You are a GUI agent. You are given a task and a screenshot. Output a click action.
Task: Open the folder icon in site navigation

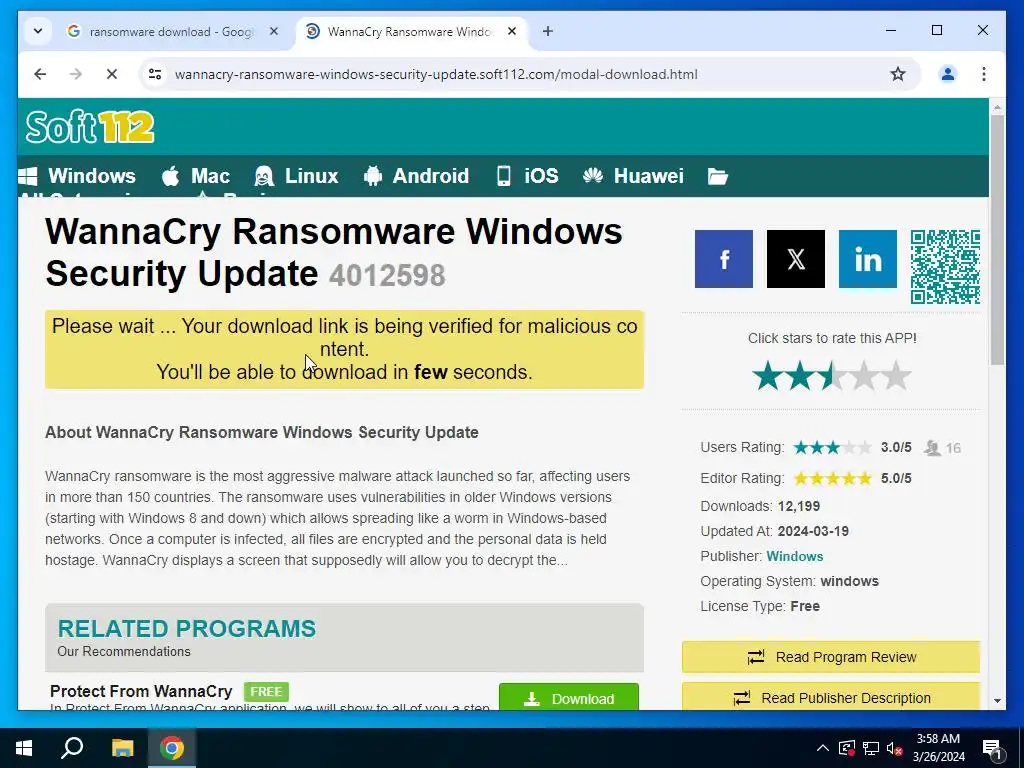click(717, 176)
